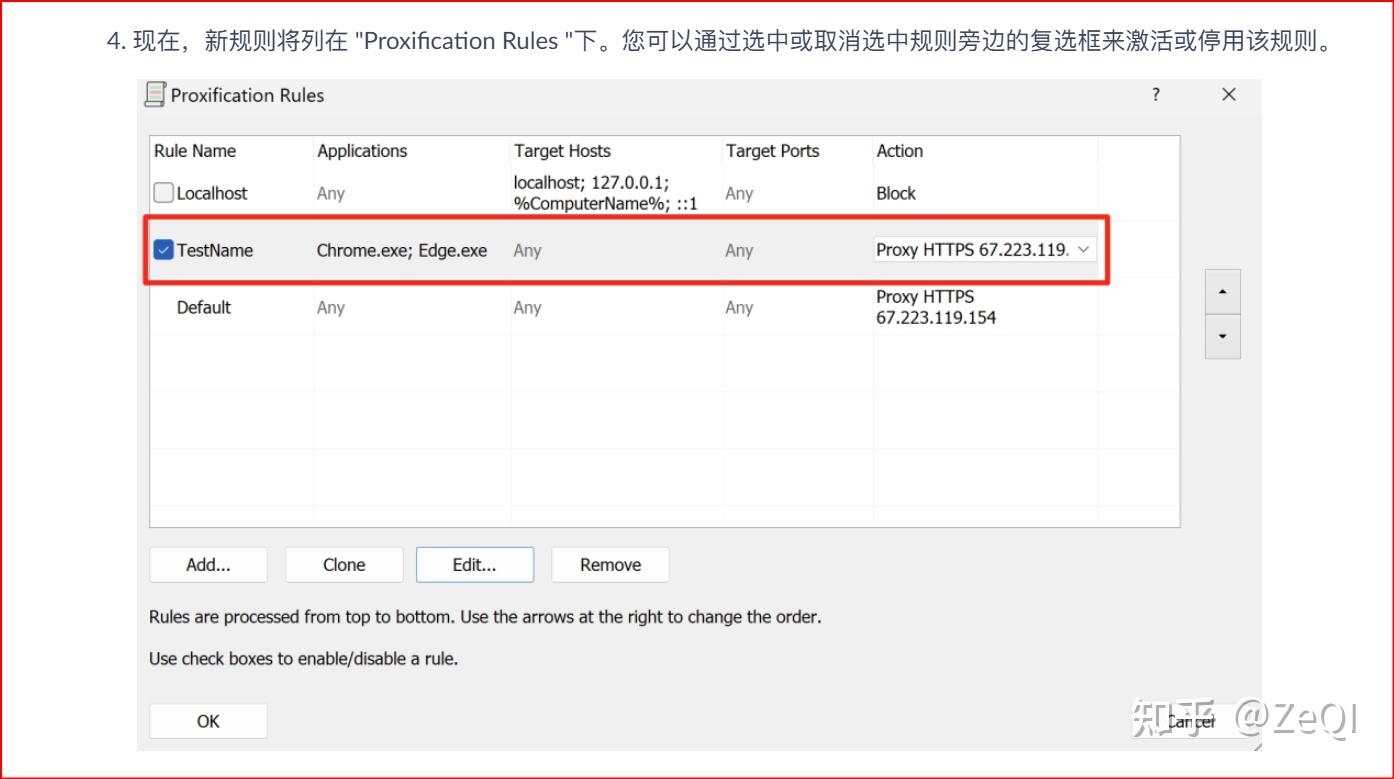Image resolution: width=1394 pixels, height=779 pixels.
Task: Click the move-rule-down arrow icon
Action: tap(1222, 337)
